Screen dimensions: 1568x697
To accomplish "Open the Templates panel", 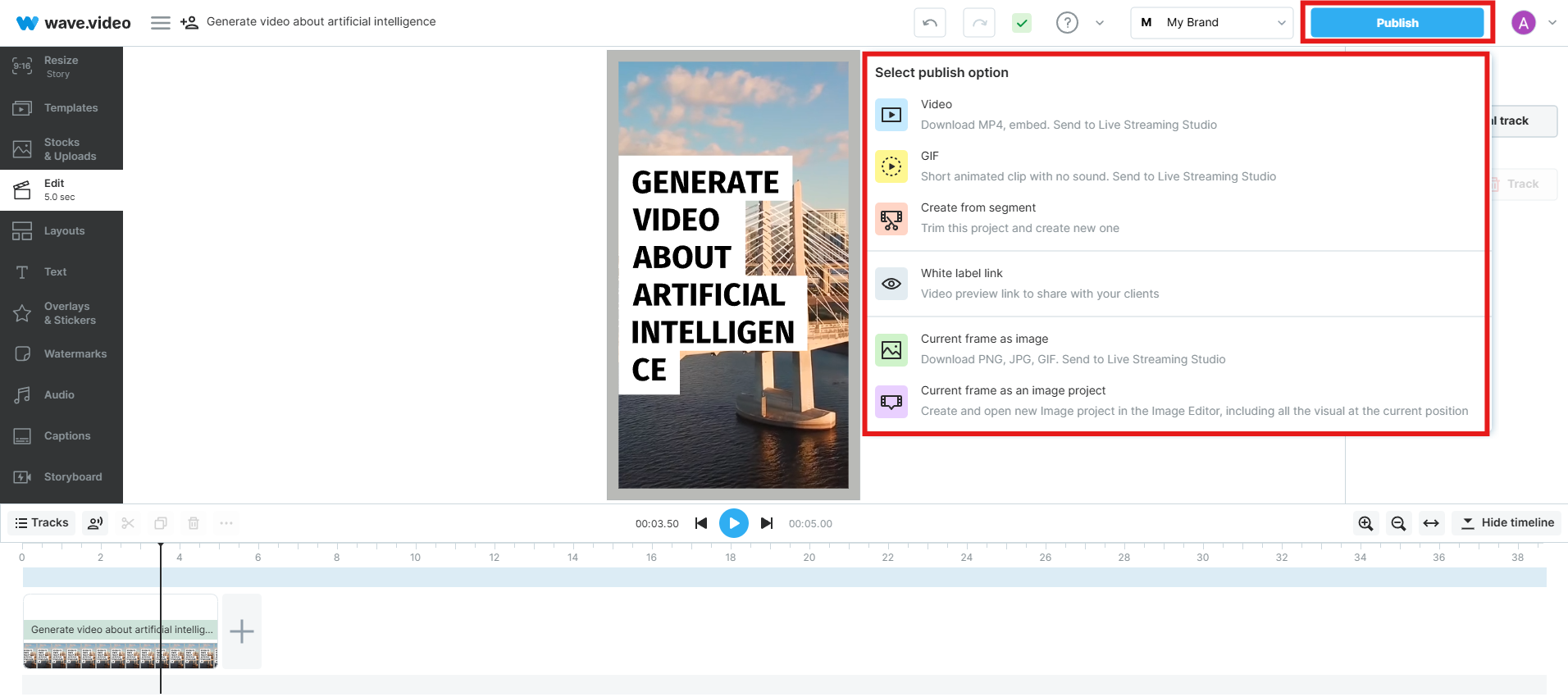I will pos(62,108).
